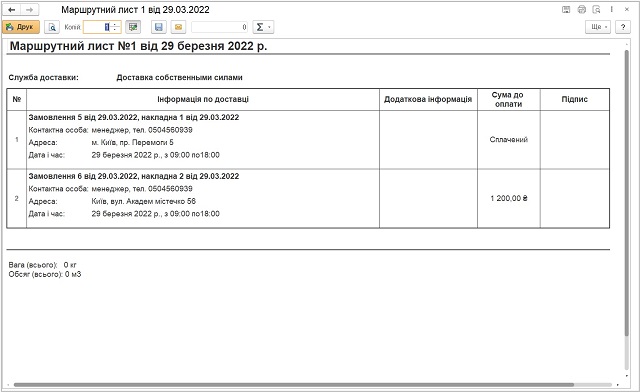Open the Sigma sum dropdown

coord(263,27)
